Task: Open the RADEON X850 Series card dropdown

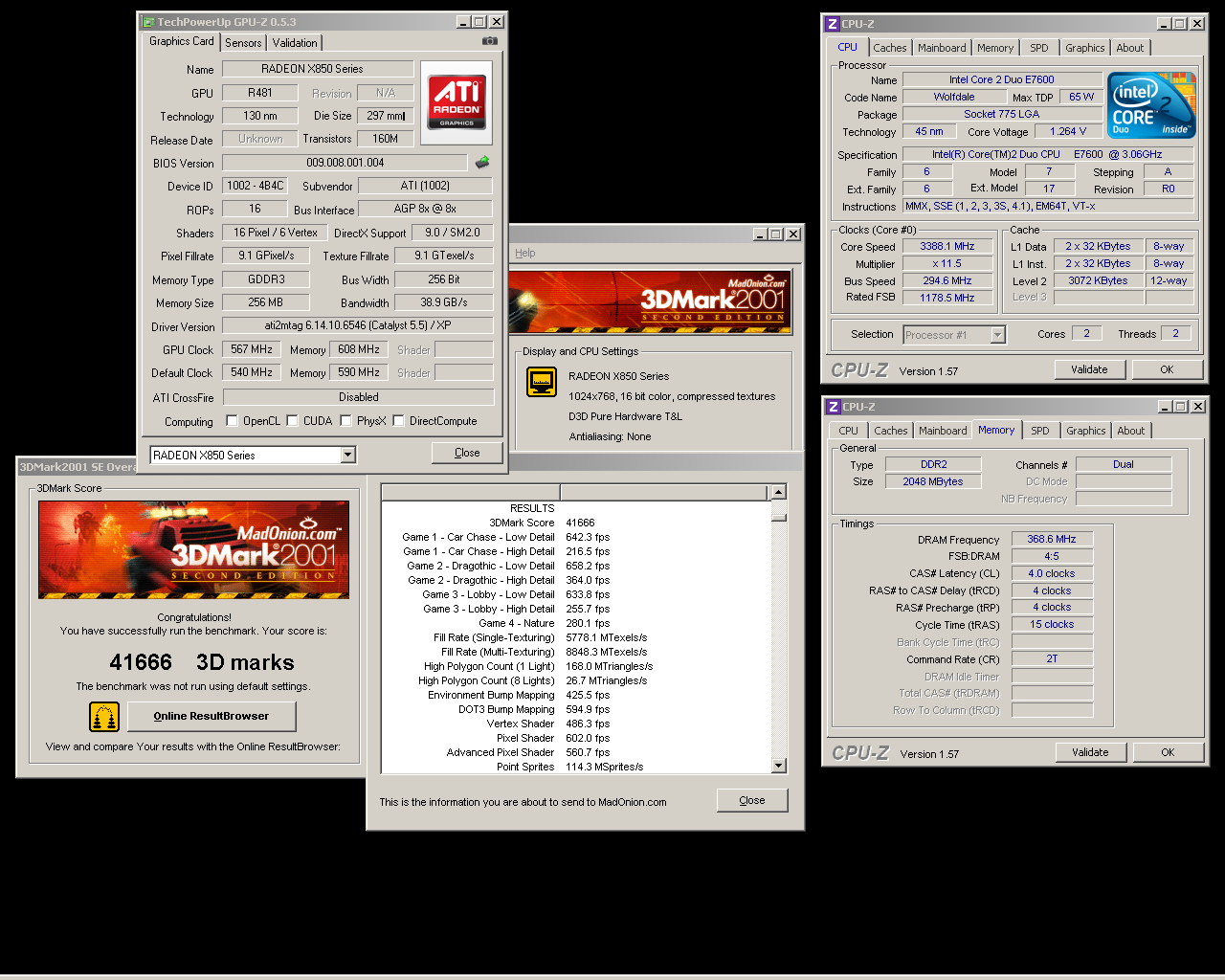Action: (348, 455)
